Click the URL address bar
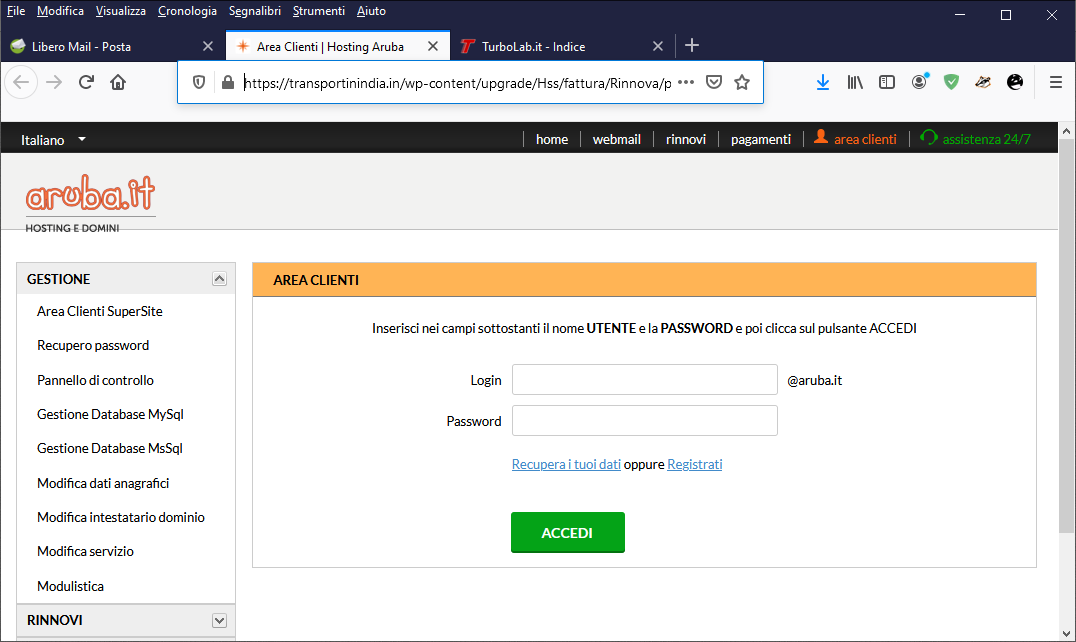Screen dimensions: 1076x642 pos(457,83)
